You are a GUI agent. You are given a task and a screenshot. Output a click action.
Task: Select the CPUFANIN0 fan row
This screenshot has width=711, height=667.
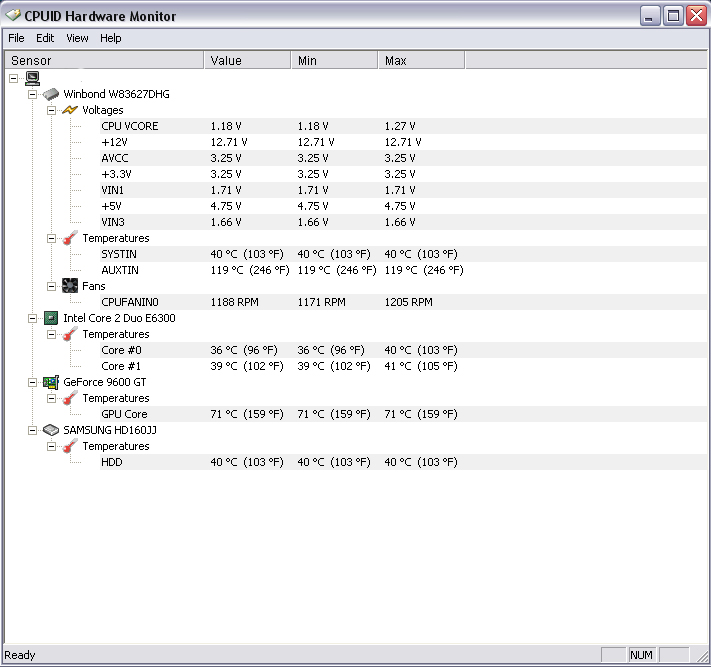click(404, 302)
